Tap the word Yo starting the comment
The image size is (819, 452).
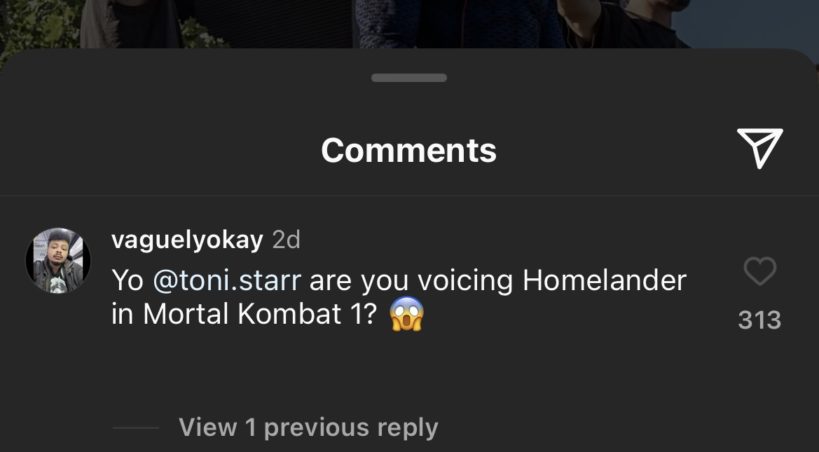point(127,281)
